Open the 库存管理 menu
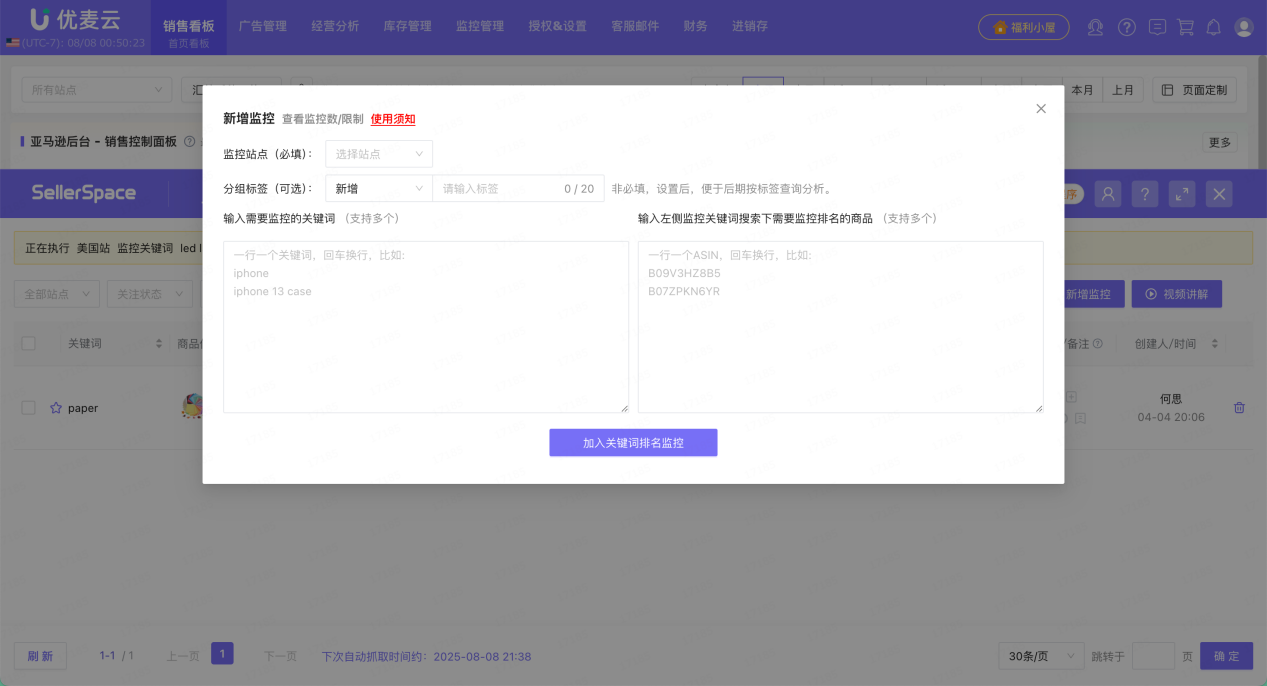1267x686 pixels. [x=407, y=26]
